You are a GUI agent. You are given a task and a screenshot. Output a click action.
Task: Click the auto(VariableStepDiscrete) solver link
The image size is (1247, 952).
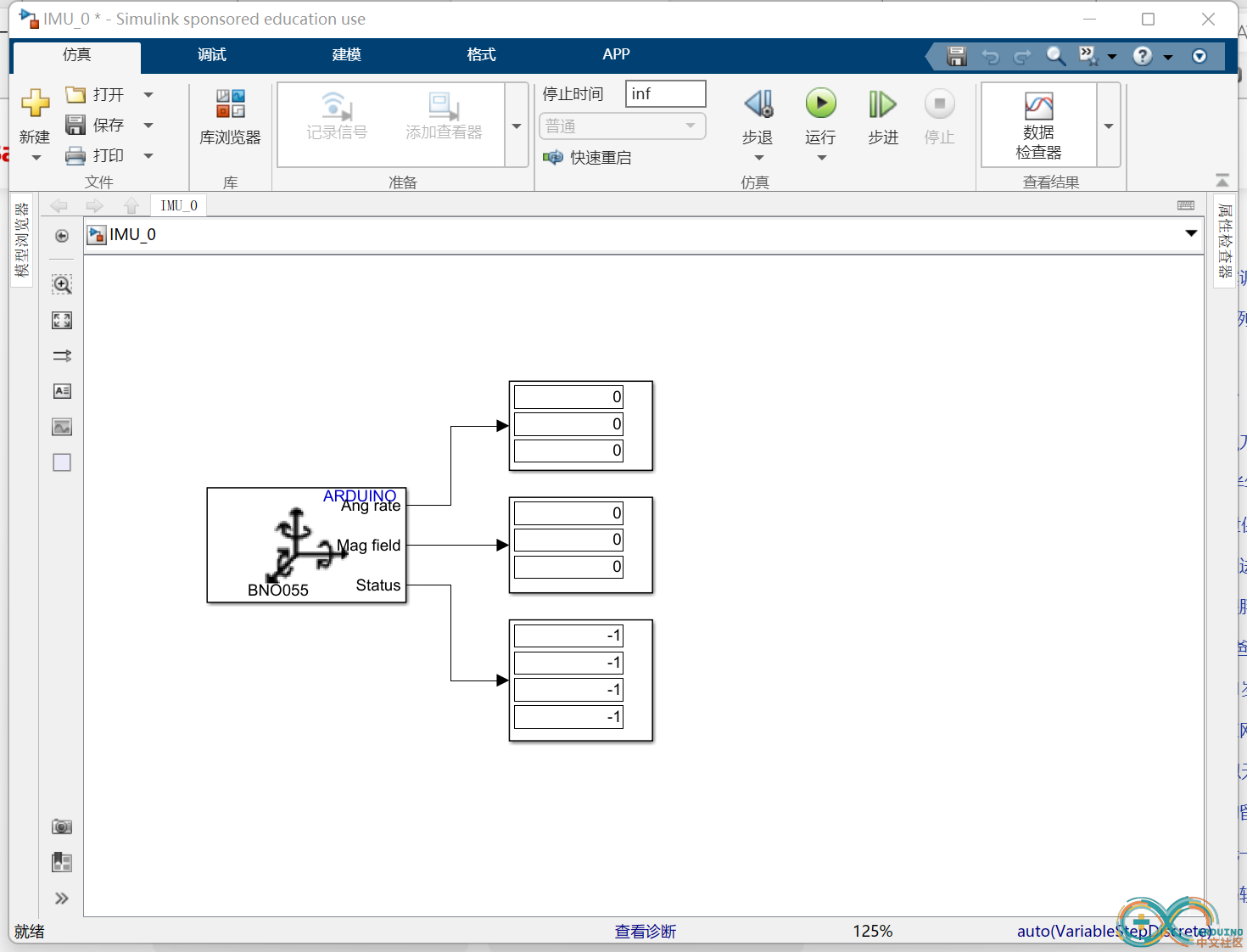click(1115, 932)
